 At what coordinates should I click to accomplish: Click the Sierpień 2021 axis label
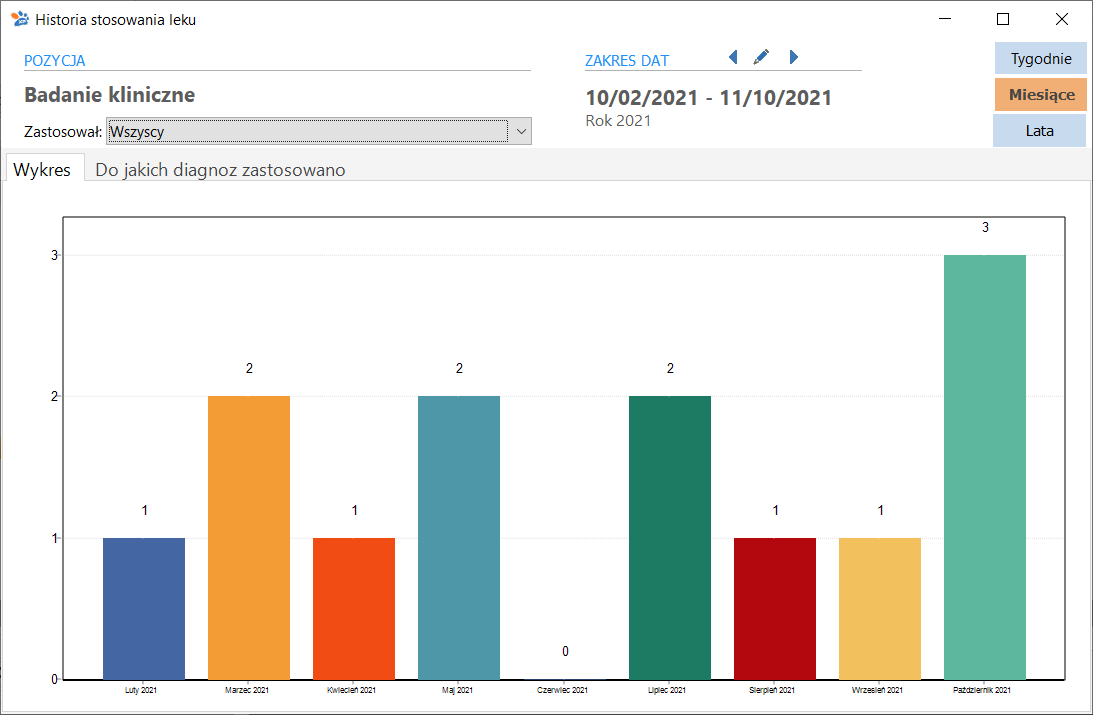click(772, 691)
